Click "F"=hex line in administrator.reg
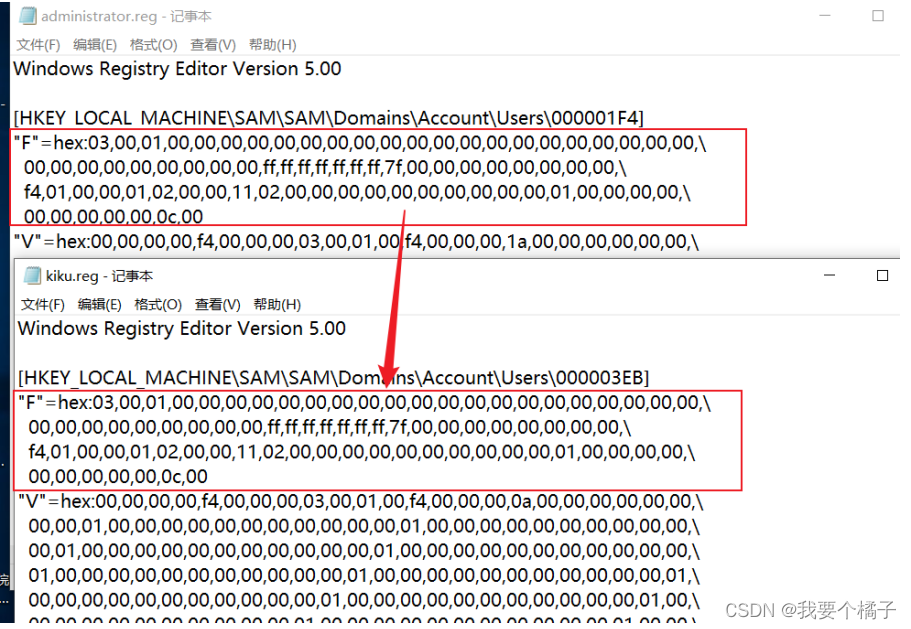The image size is (911, 629). coord(360,143)
